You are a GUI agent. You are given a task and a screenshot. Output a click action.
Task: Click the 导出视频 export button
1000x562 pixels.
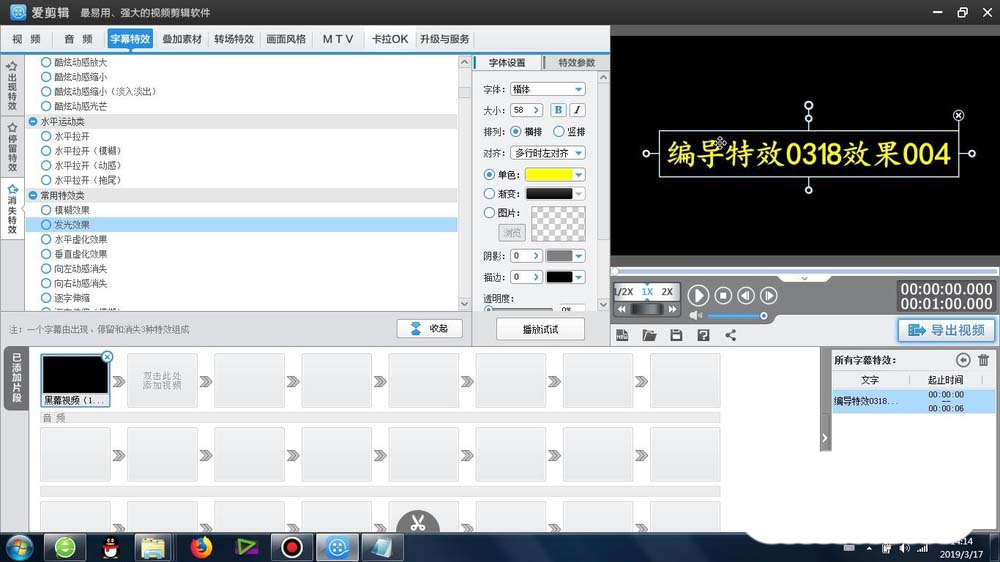point(945,330)
